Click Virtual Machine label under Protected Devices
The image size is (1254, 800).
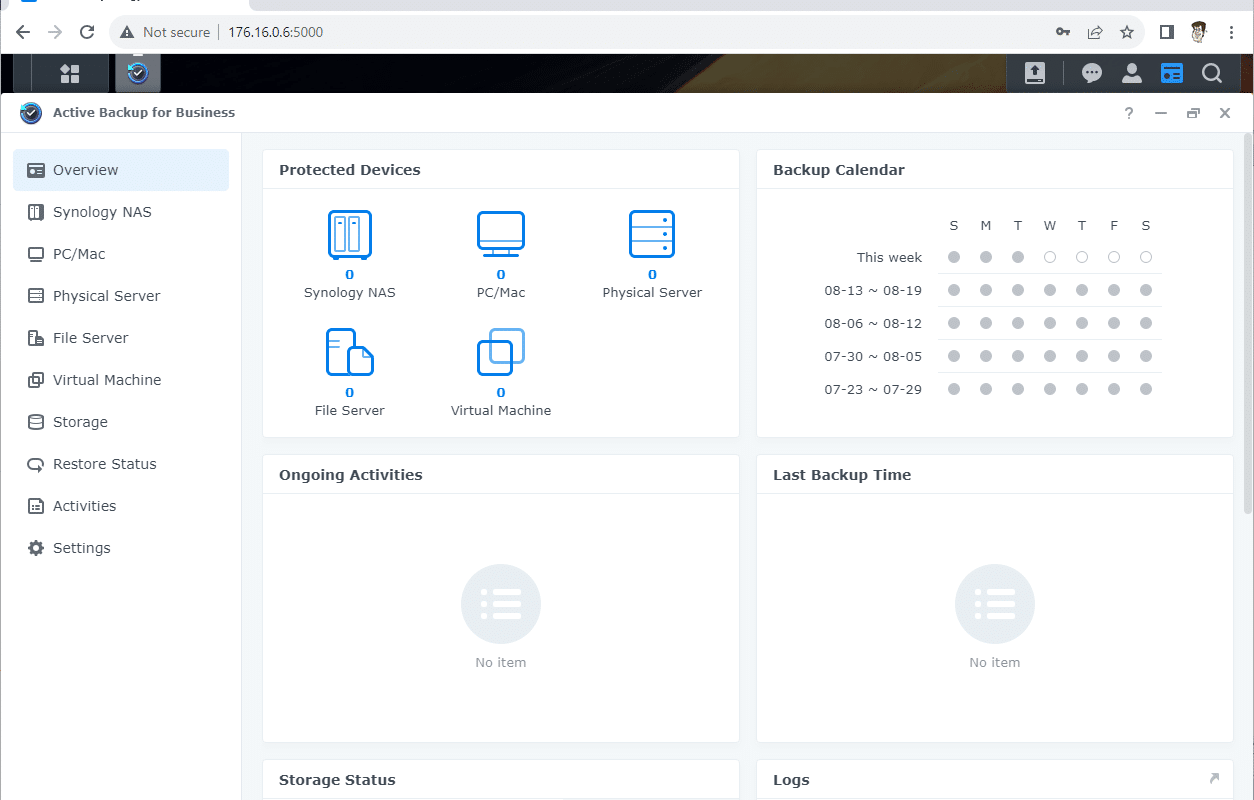(x=501, y=411)
